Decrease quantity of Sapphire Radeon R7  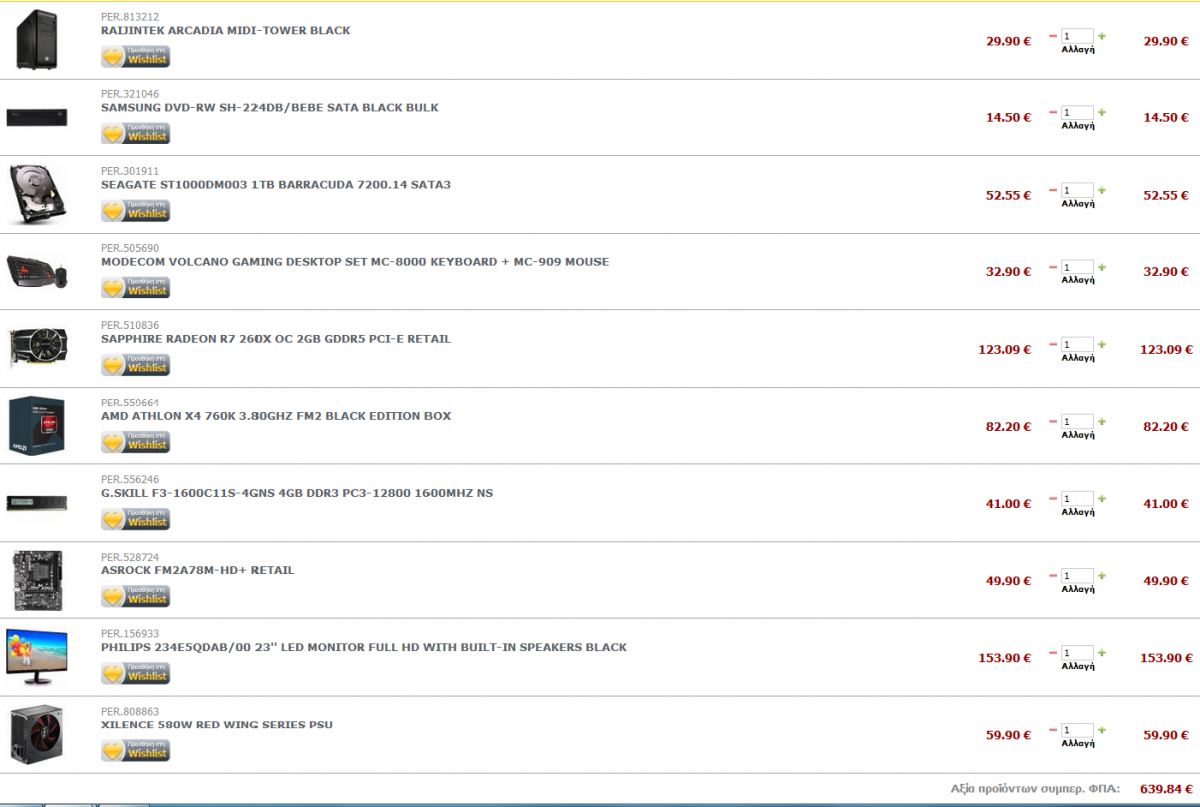[1053, 344]
